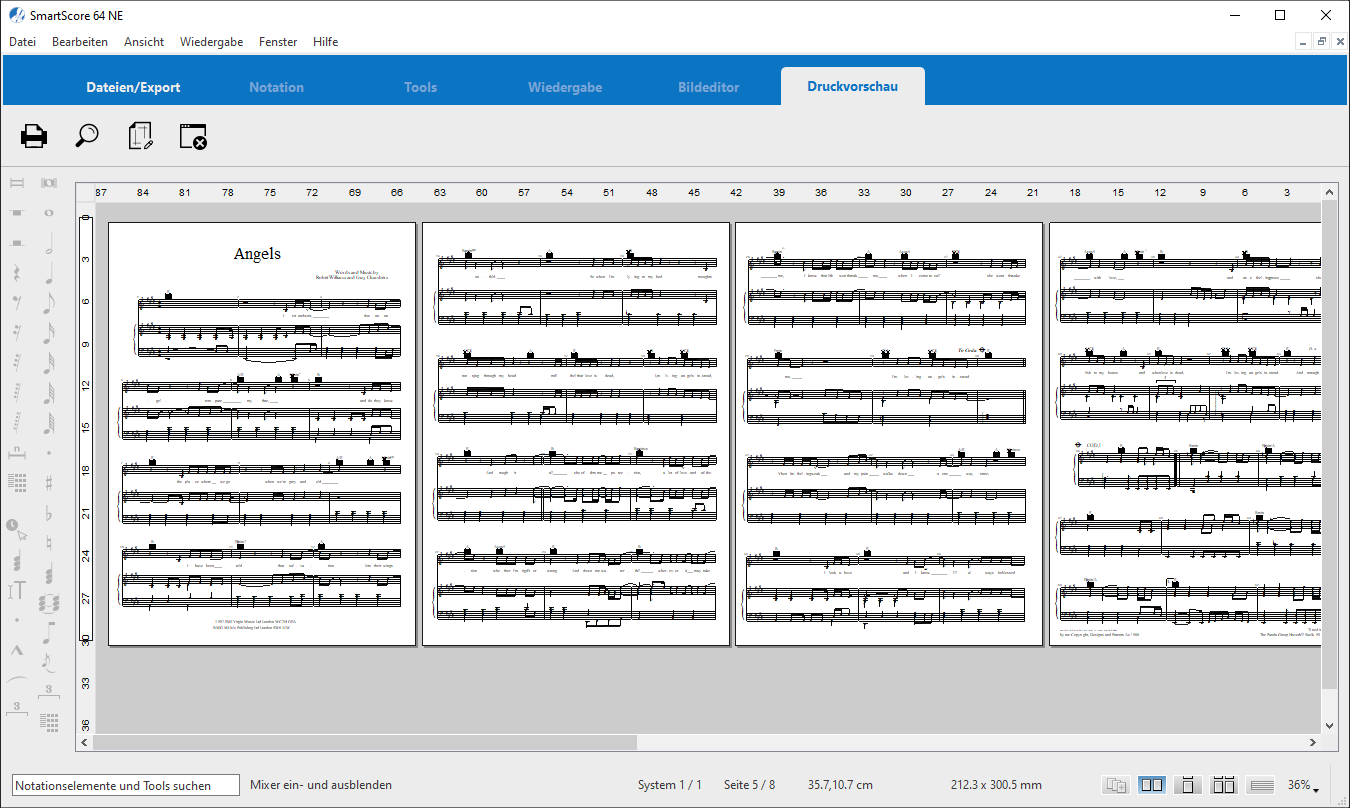1350x808 pixels.
Task: Open the page layout edit icon
Action: pyautogui.click(x=141, y=136)
